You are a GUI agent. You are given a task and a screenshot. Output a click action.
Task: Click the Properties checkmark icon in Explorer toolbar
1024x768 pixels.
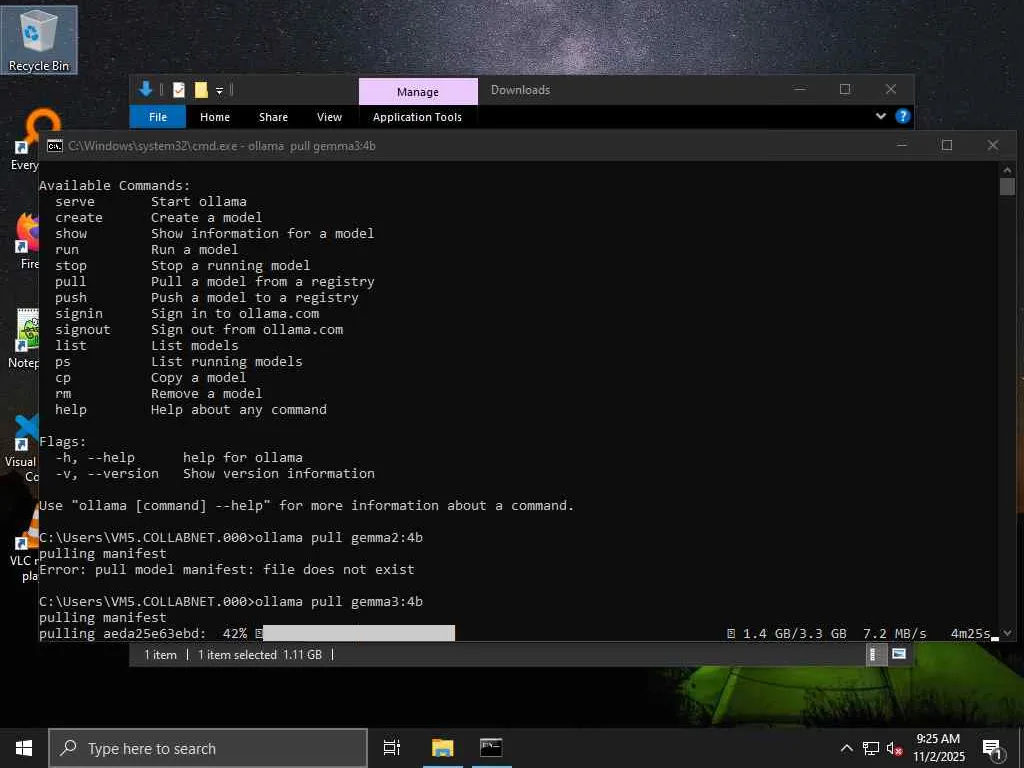179,90
